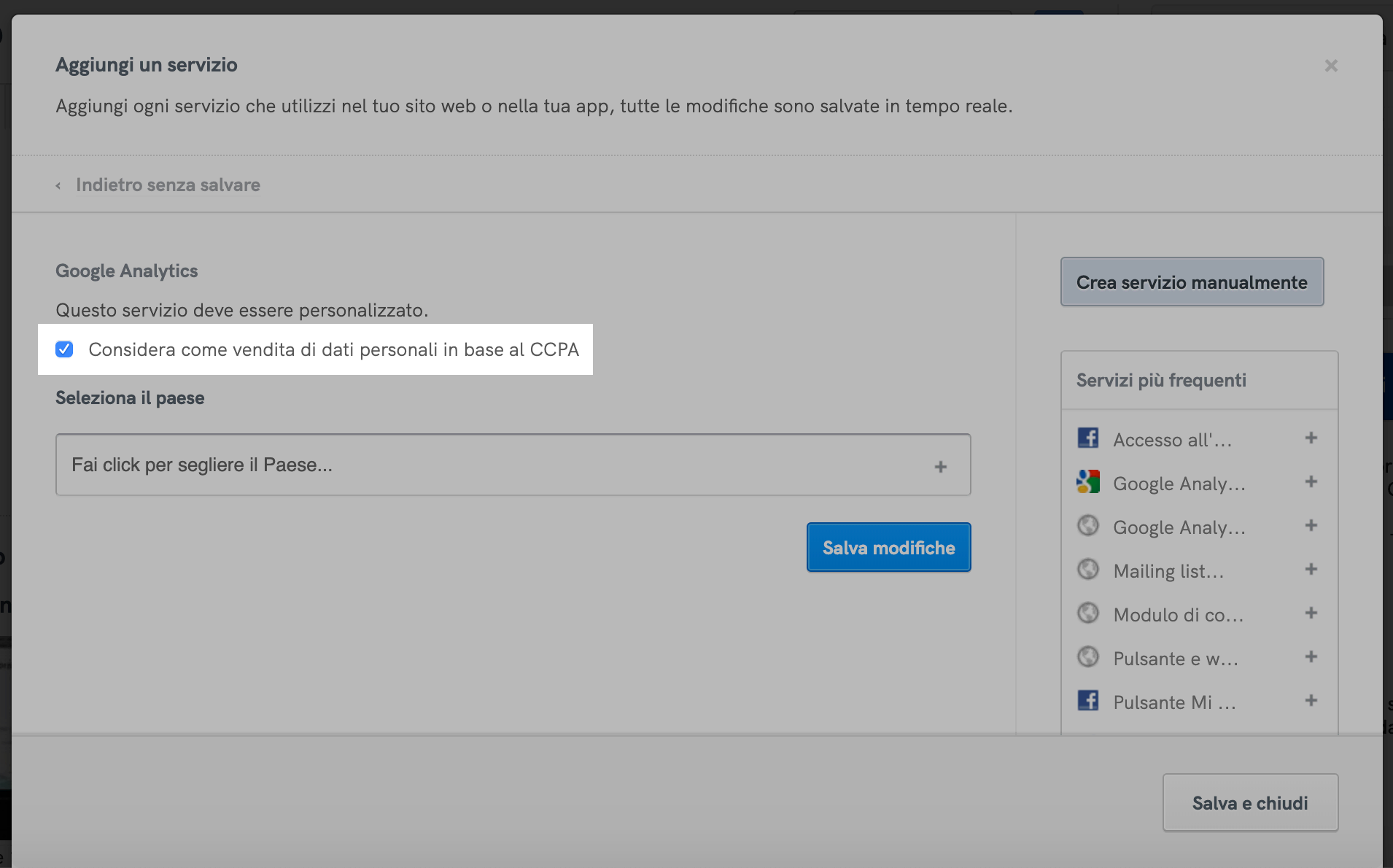Uncheck the CCPA personal data sale checkbox
The height and width of the screenshot is (868, 1393).
pyautogui.click(x=64, y=349)
